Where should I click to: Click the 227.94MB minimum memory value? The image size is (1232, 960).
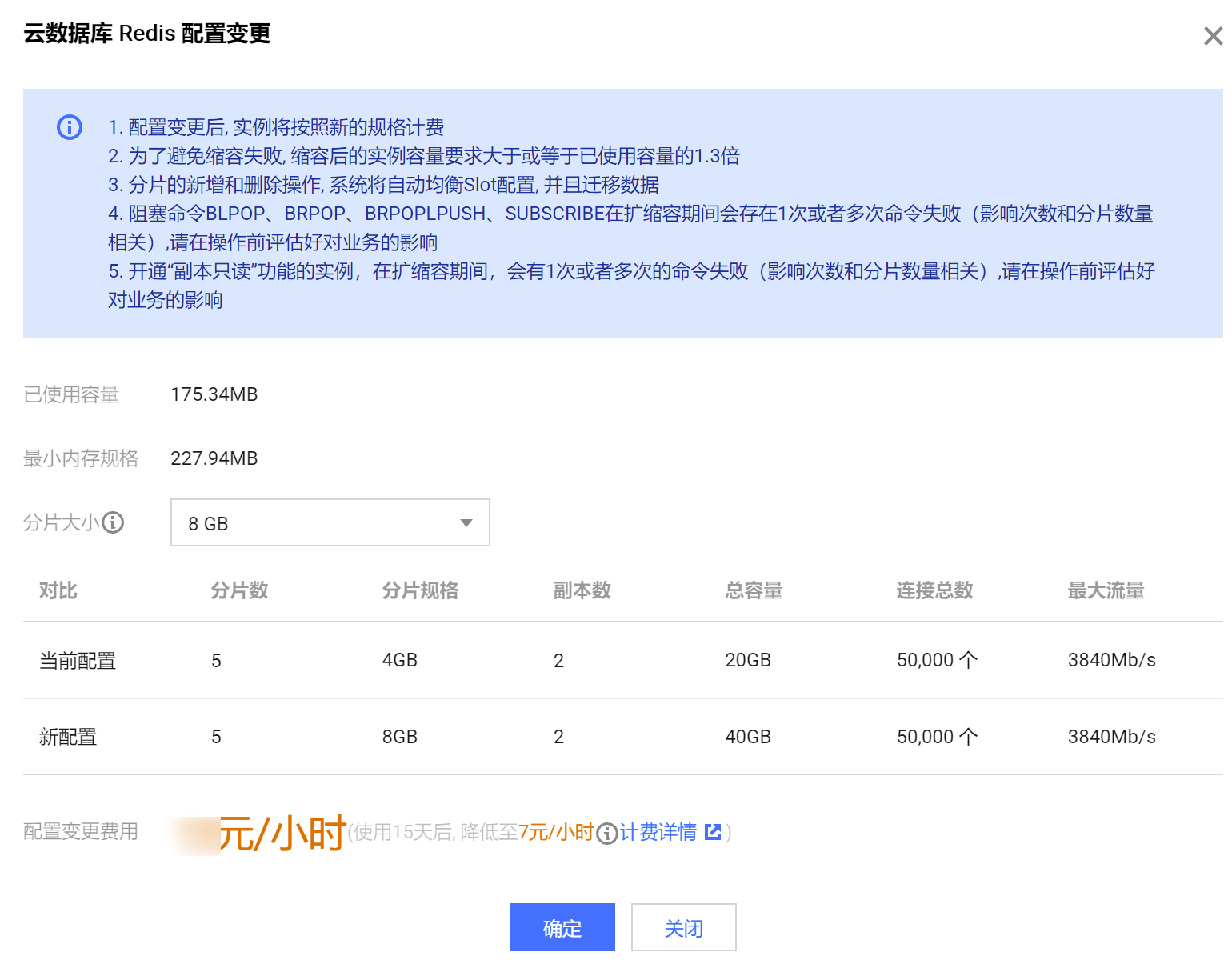click(214, 458)
